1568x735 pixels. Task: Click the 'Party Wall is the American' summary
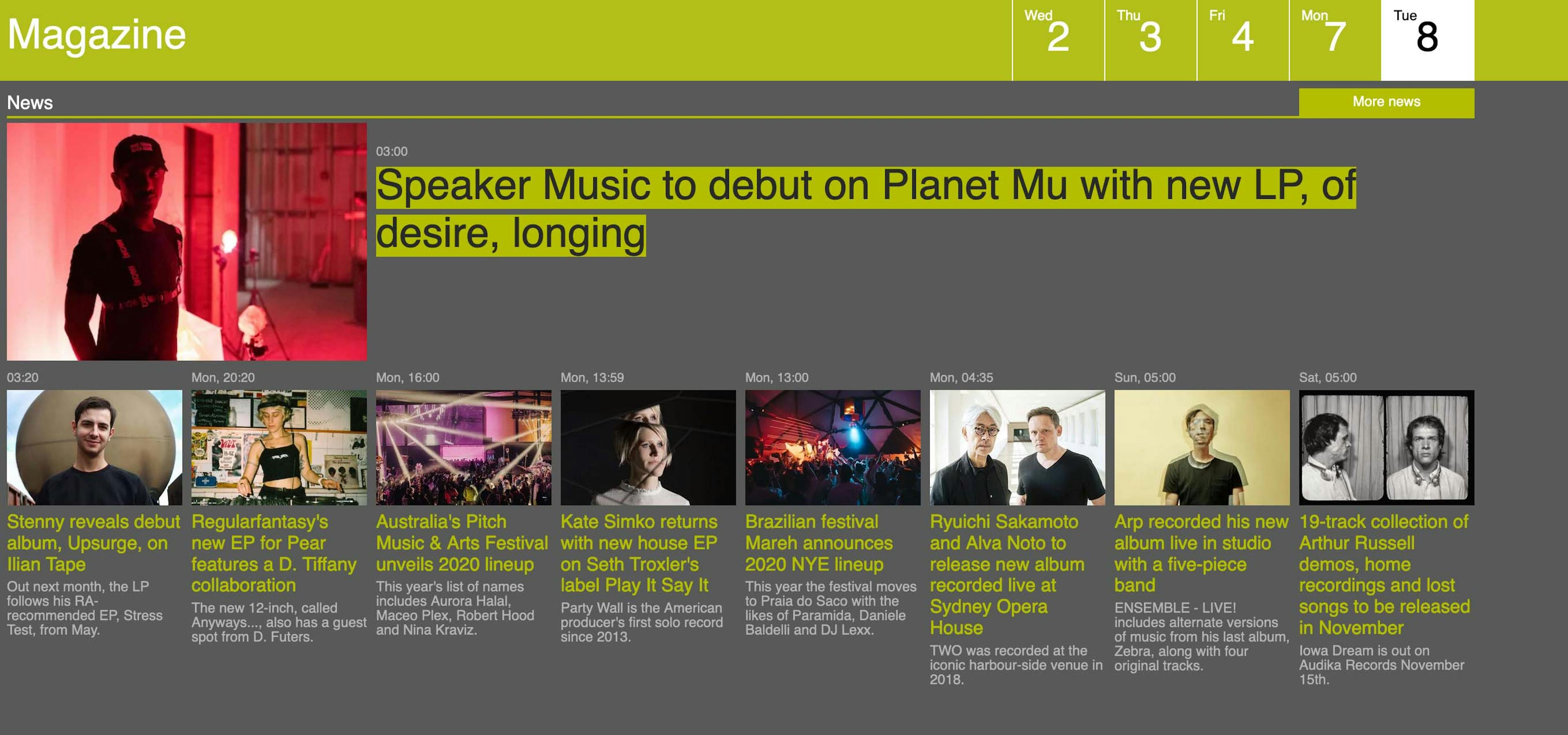[641, 622]
